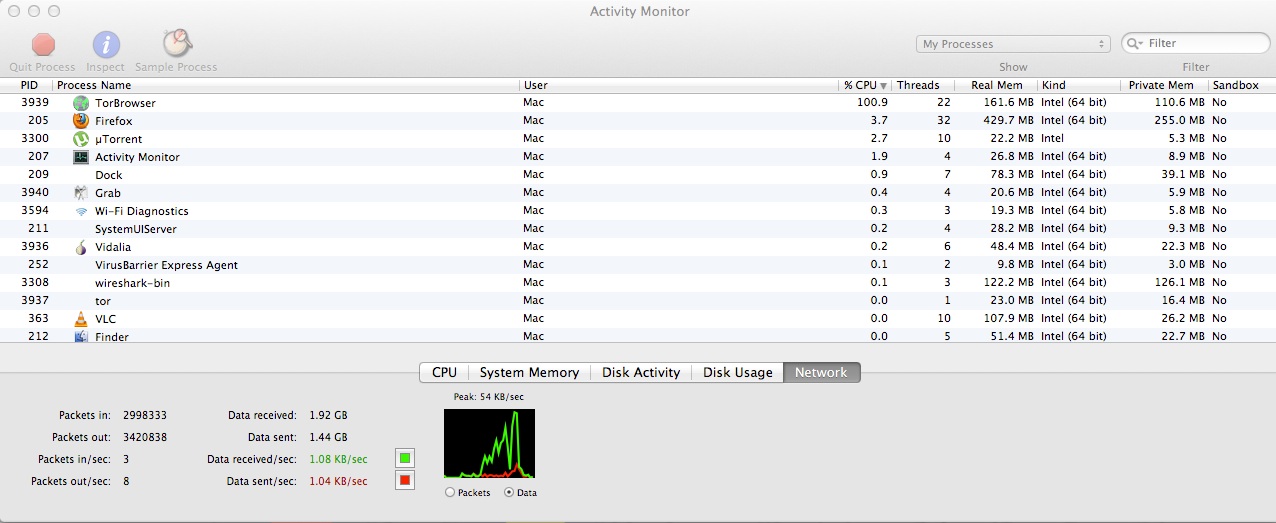Select the Data radio button
The height and width of the screenshot is (523, 1276).
point(510,493)
